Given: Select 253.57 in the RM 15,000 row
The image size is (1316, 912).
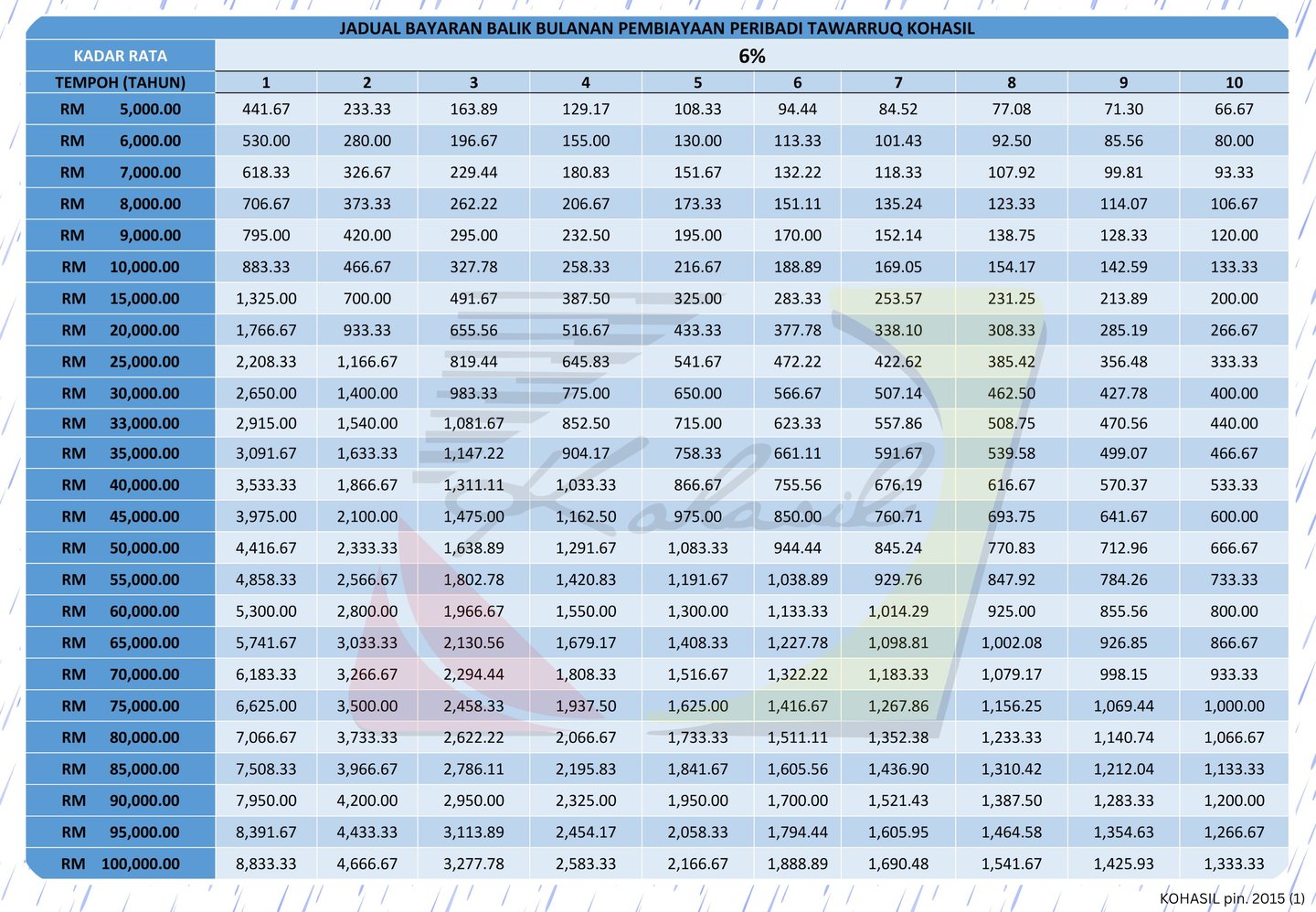Looking at the screenshot, I should pyautogui.click(x=898, y=298).
